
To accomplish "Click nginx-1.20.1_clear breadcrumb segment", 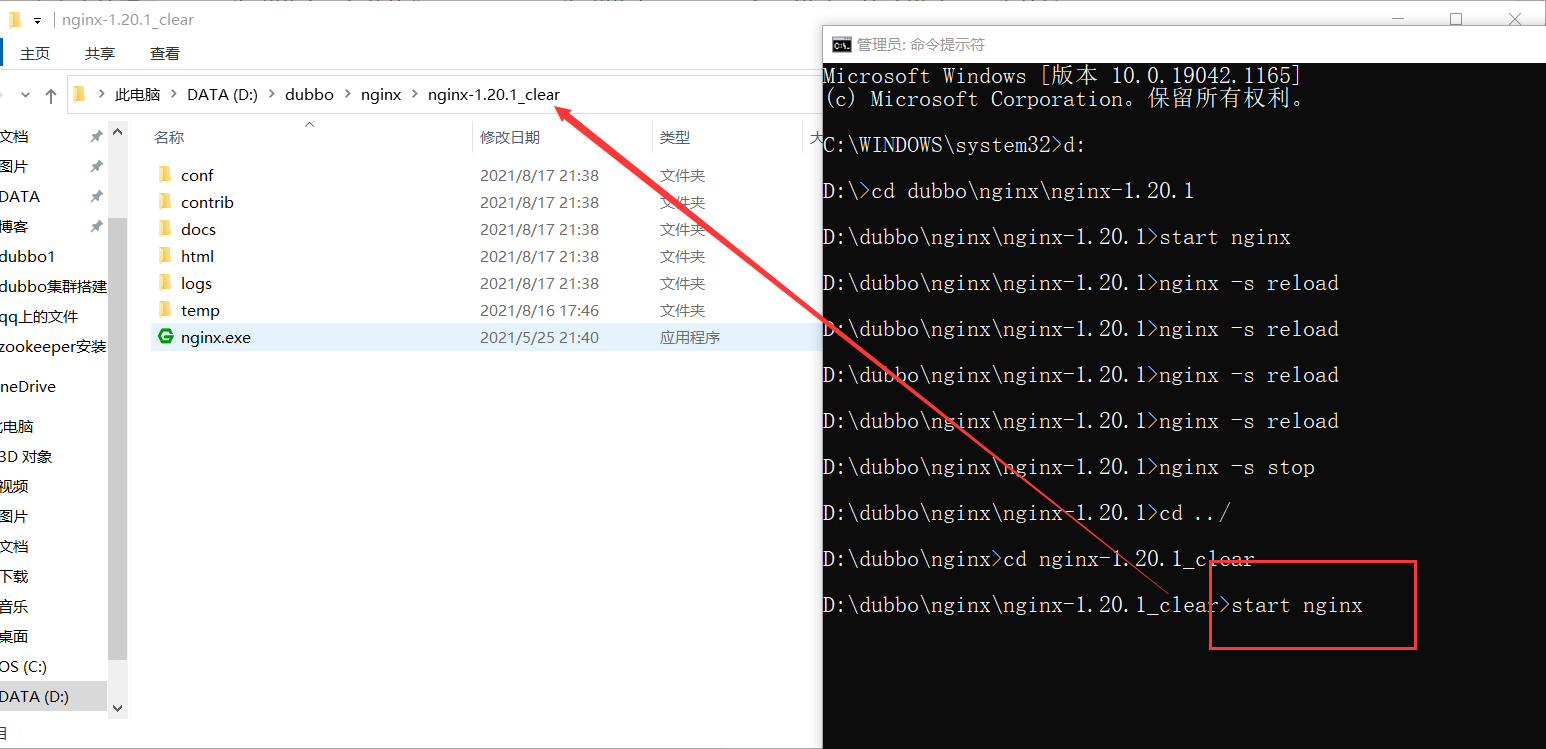I will 494,95.
